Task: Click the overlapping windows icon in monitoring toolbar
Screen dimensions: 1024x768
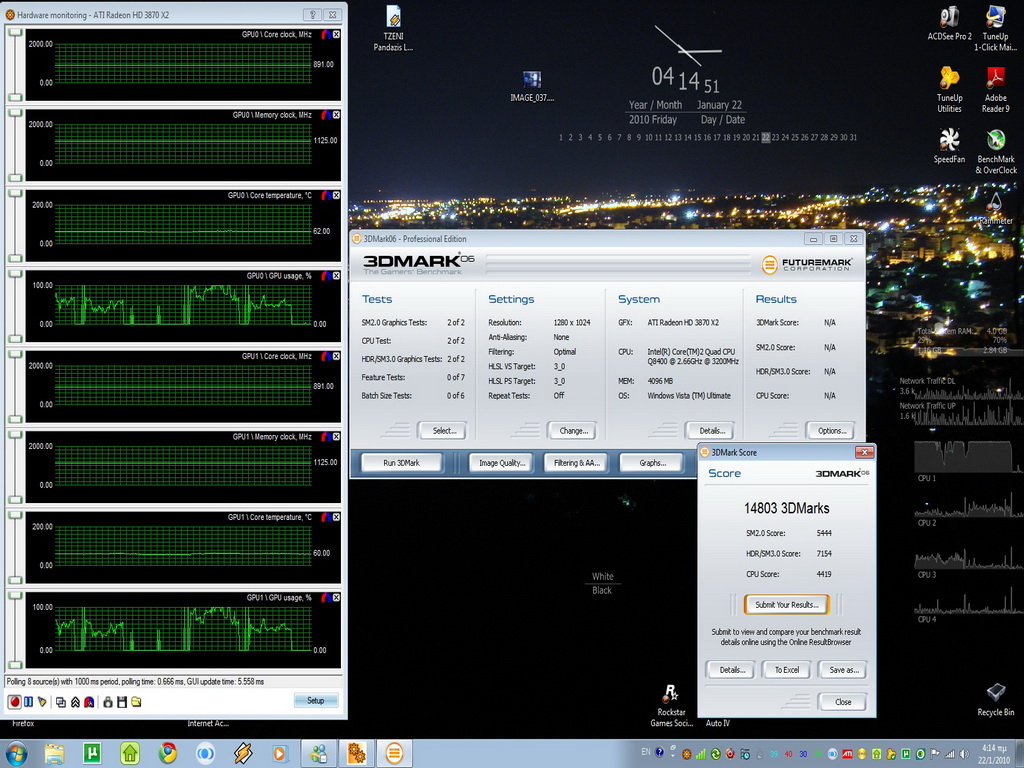Action: 61,701
